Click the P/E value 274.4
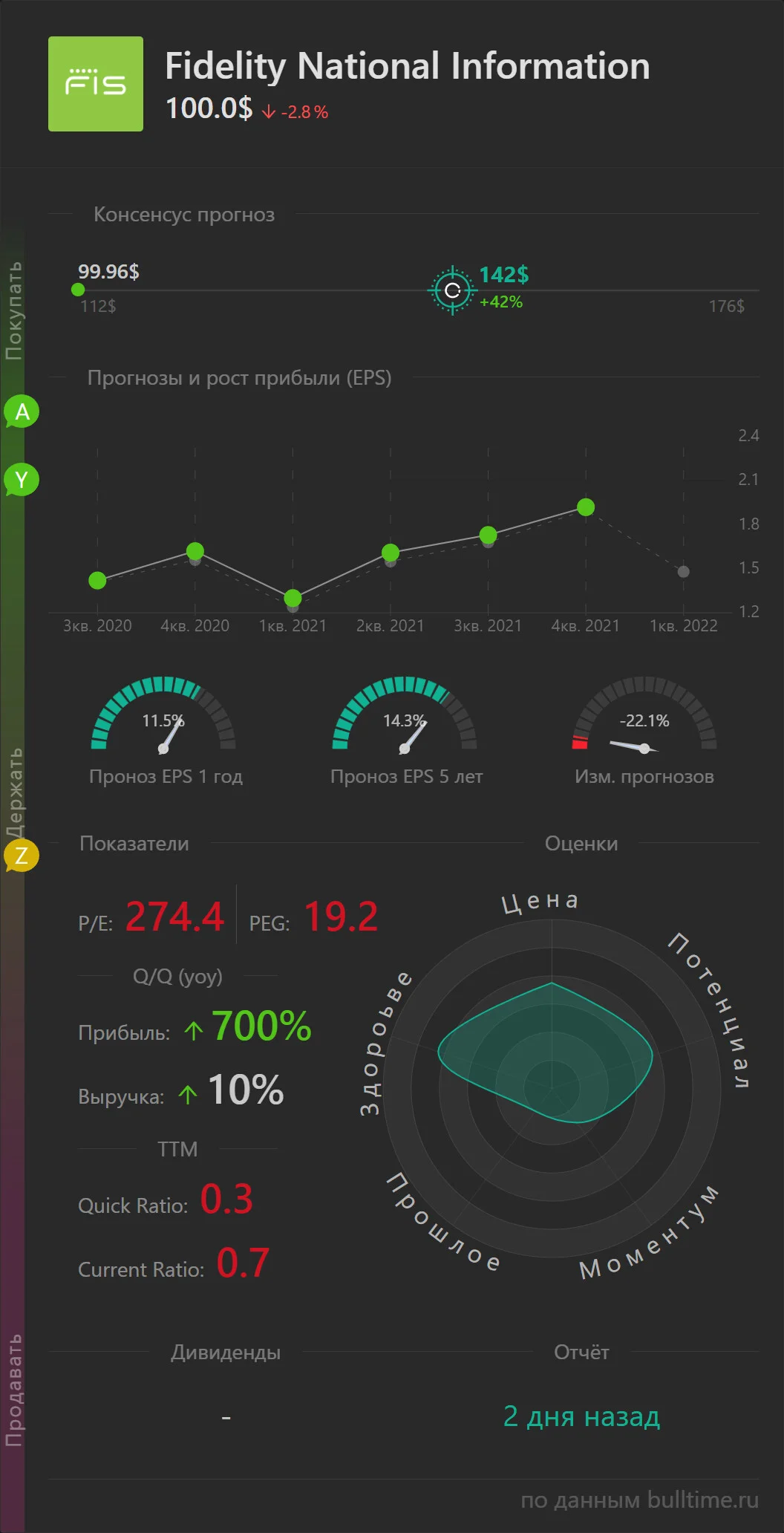This screenshot has height=1533, width=784. point(174,917)
